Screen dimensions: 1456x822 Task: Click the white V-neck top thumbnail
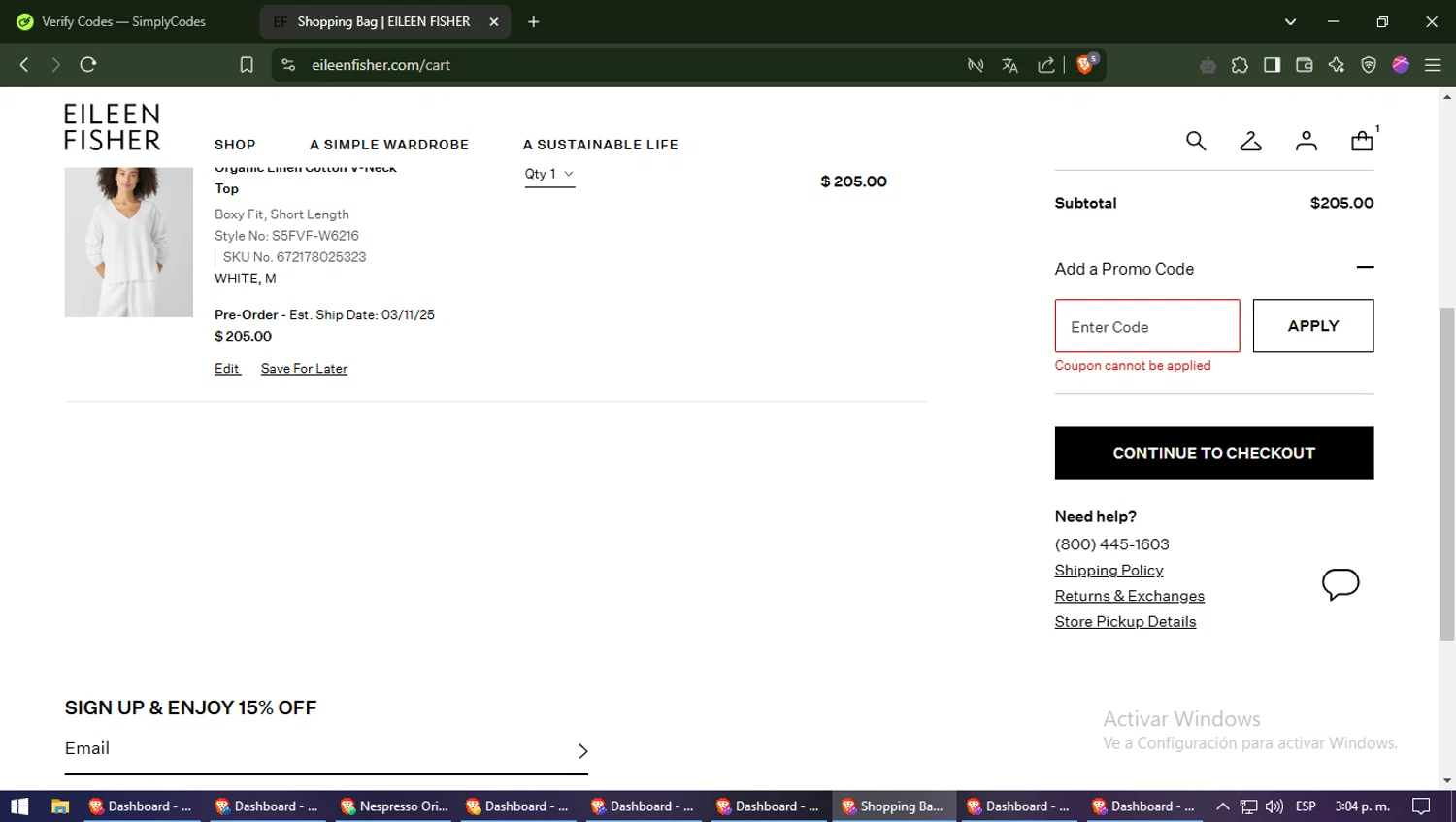tap(128, 243)
